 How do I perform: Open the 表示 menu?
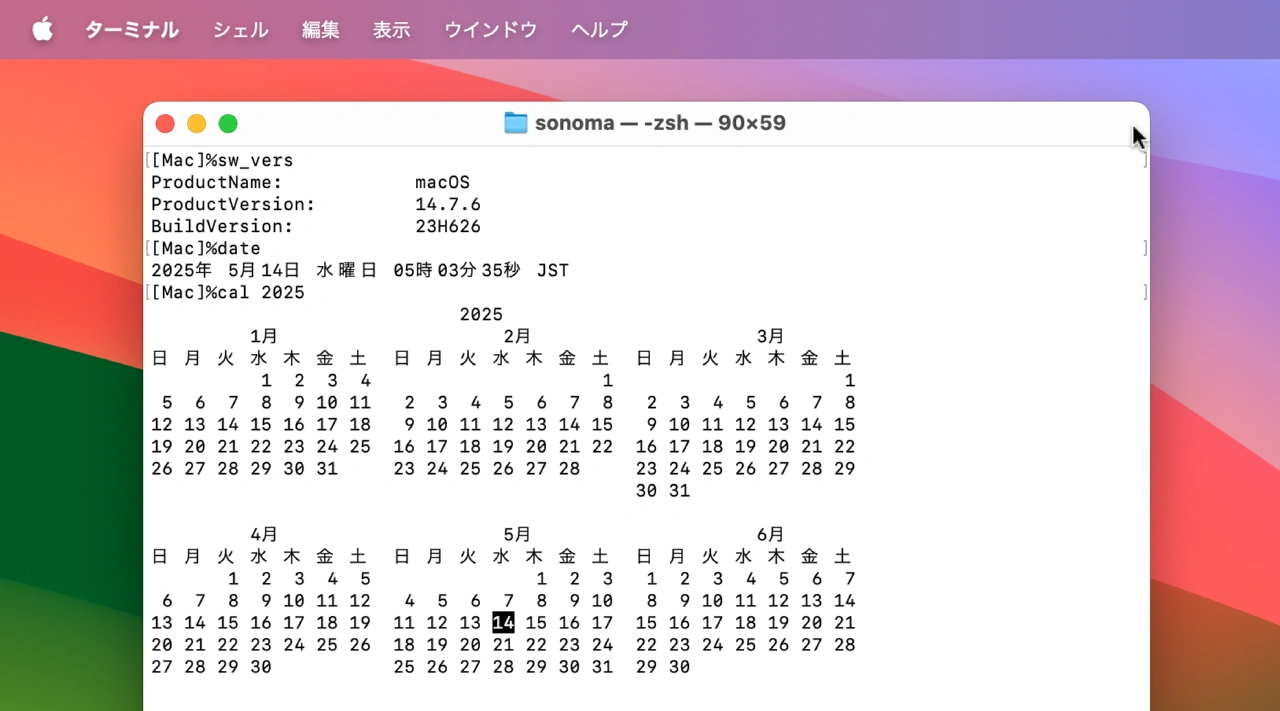pos(391,29)
